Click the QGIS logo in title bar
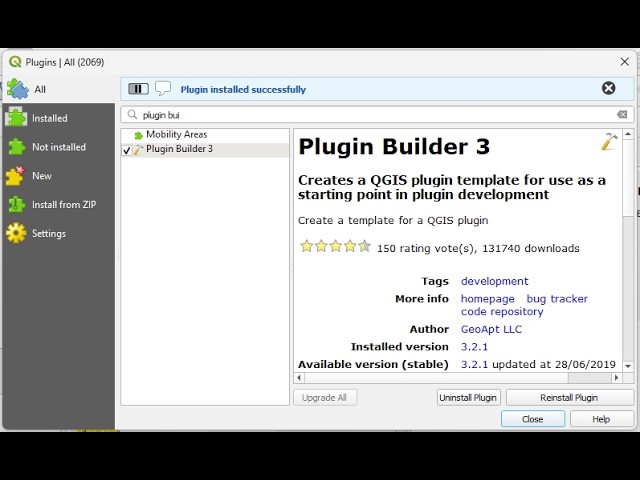Viewport: 640px width, 480px height. click(x=15, y=62)
